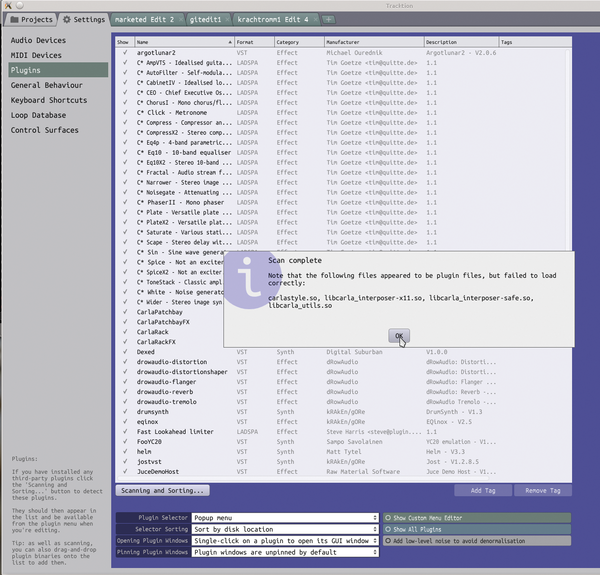
Task: Toggle show checkmark for drumsynth
Action: [x=125, y=412]
